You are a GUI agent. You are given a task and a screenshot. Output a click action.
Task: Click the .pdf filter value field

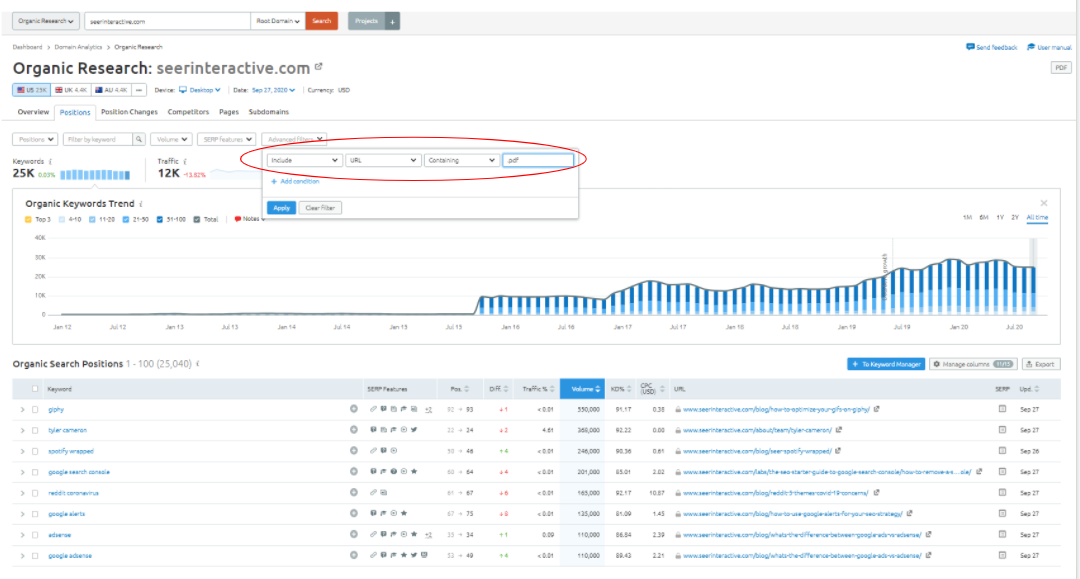tap(537, 160)
